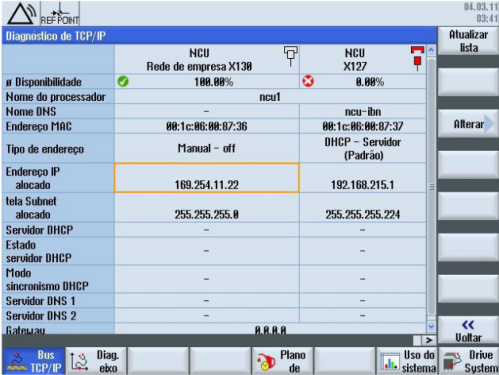Click the scroll up arrow of the table
Viewport: 499px width, 375px height.
coord(431,51)
